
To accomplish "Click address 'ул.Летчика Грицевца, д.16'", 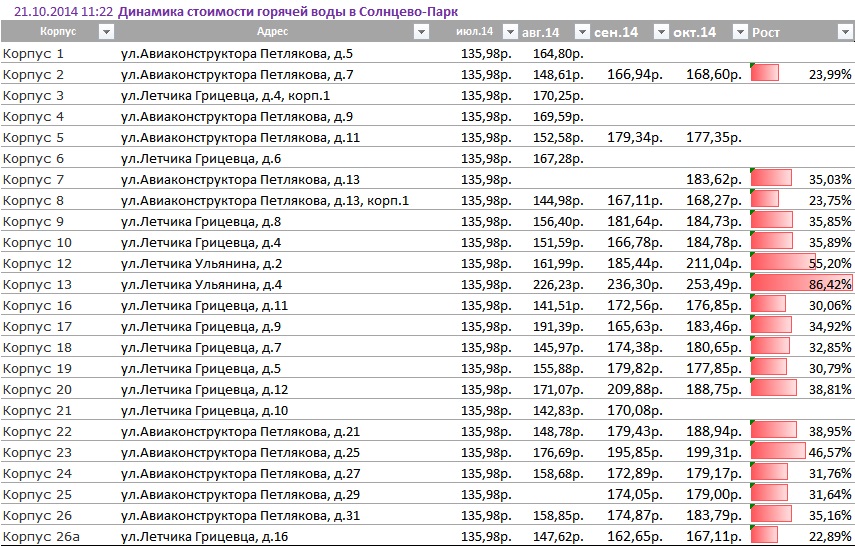I will pyautogui.click(x=204, y=536).
